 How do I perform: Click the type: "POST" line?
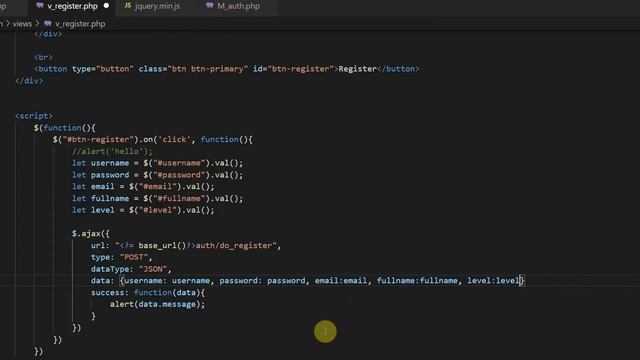tap(121, 258)
